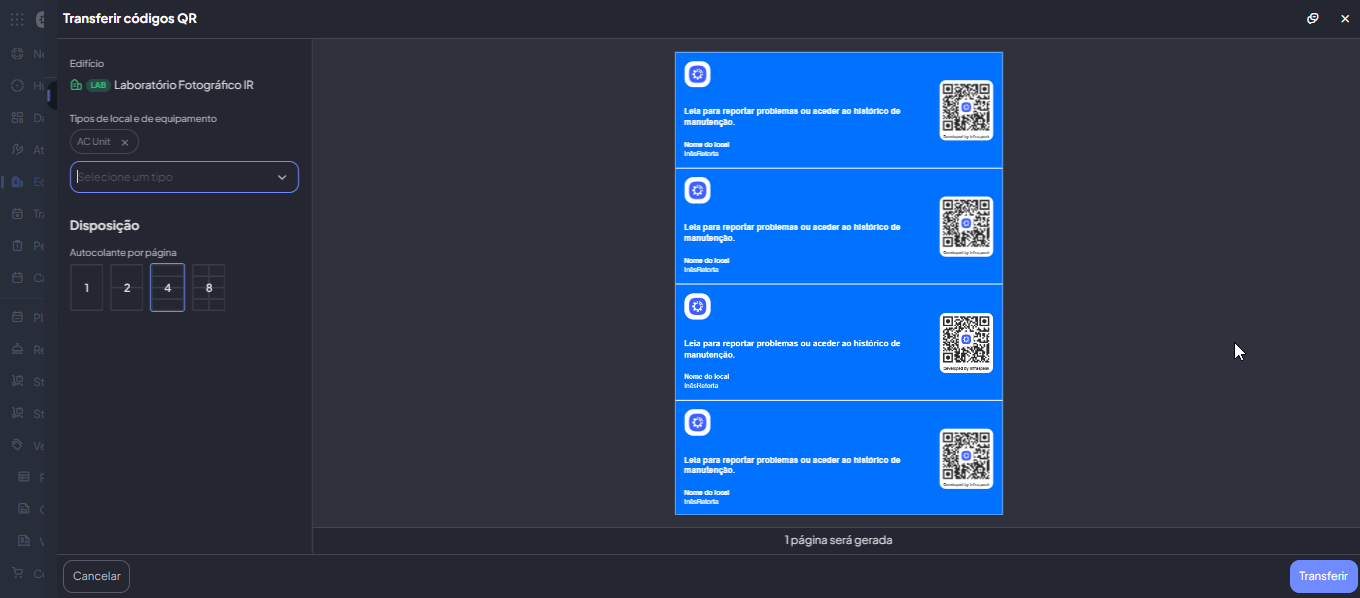Remove the AC Unit type chip
The image size is (1360, 598).
(x=125, y=142)
